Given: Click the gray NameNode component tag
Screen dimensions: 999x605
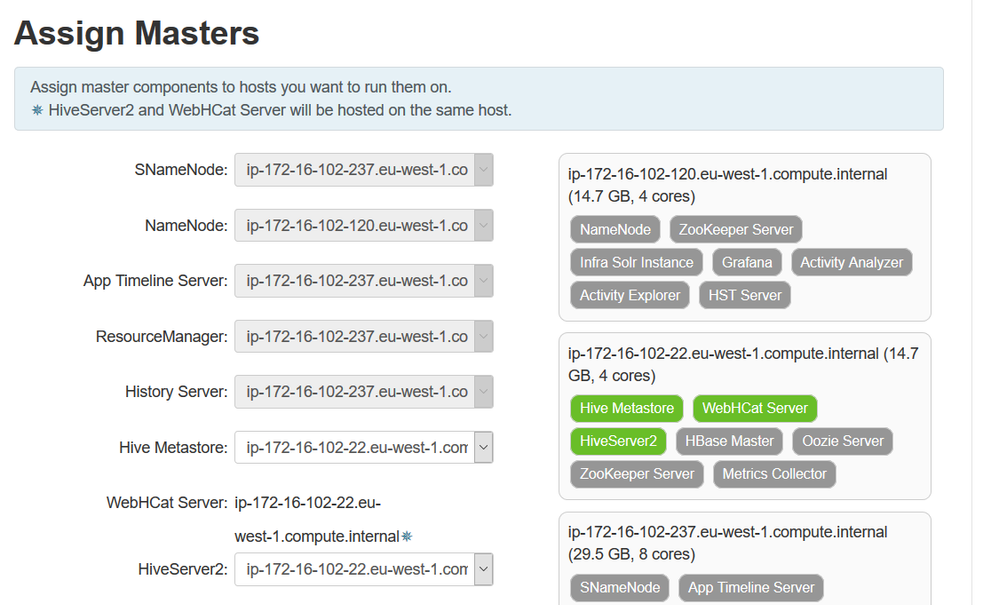Looking at the screenshot, I should tap(615, 230).
